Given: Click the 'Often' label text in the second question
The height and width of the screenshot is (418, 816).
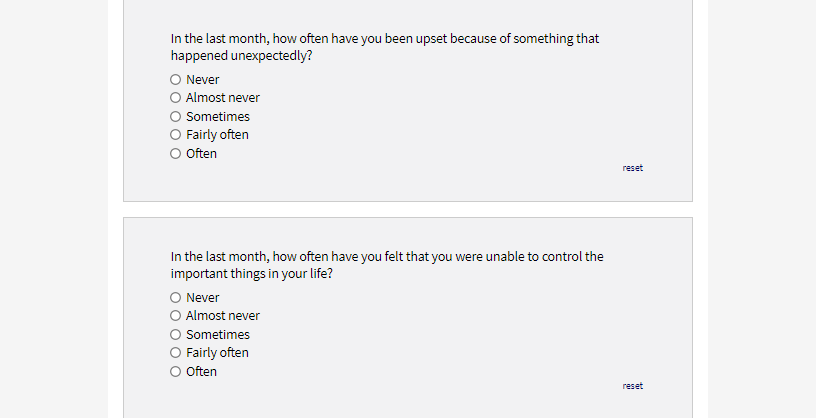Looking at the screenshot, I should point(201,372).
